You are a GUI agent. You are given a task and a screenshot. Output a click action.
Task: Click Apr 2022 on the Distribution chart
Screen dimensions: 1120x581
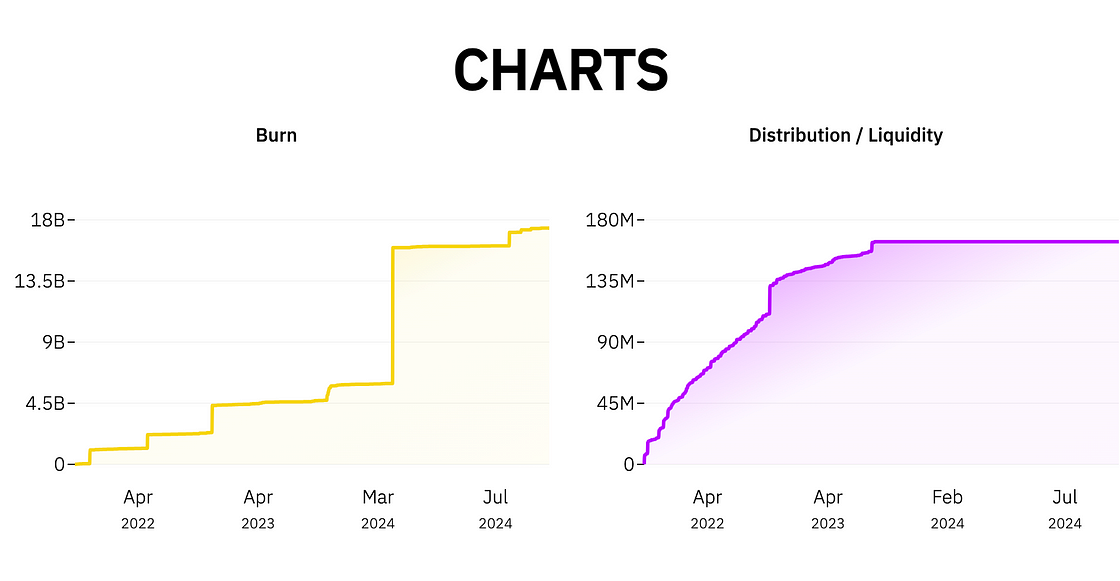(707, 507)
